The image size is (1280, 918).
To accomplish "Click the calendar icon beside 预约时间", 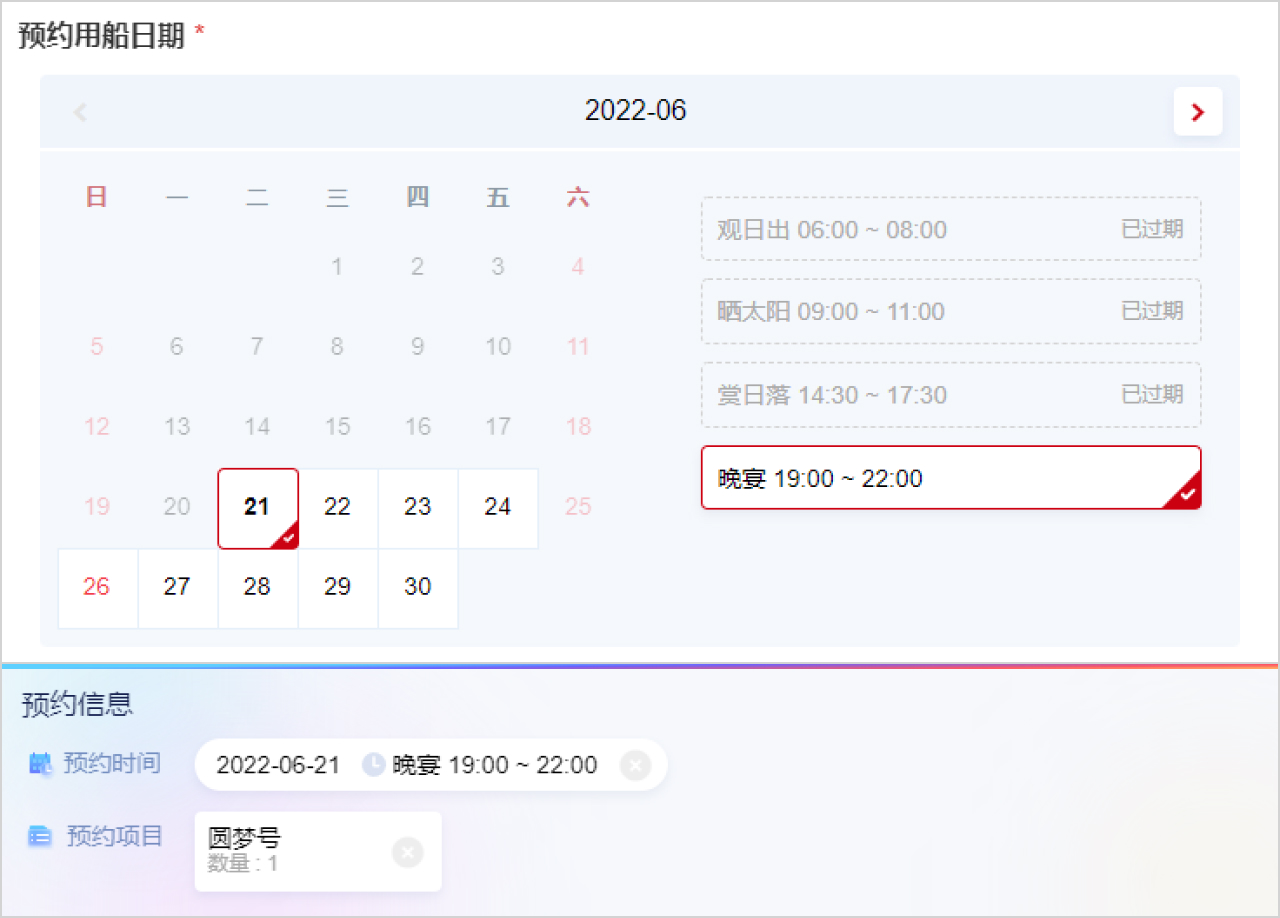I will pos(40,765).
